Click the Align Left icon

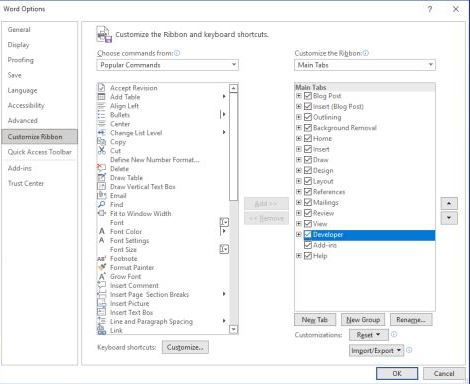(x=101, y=106)
